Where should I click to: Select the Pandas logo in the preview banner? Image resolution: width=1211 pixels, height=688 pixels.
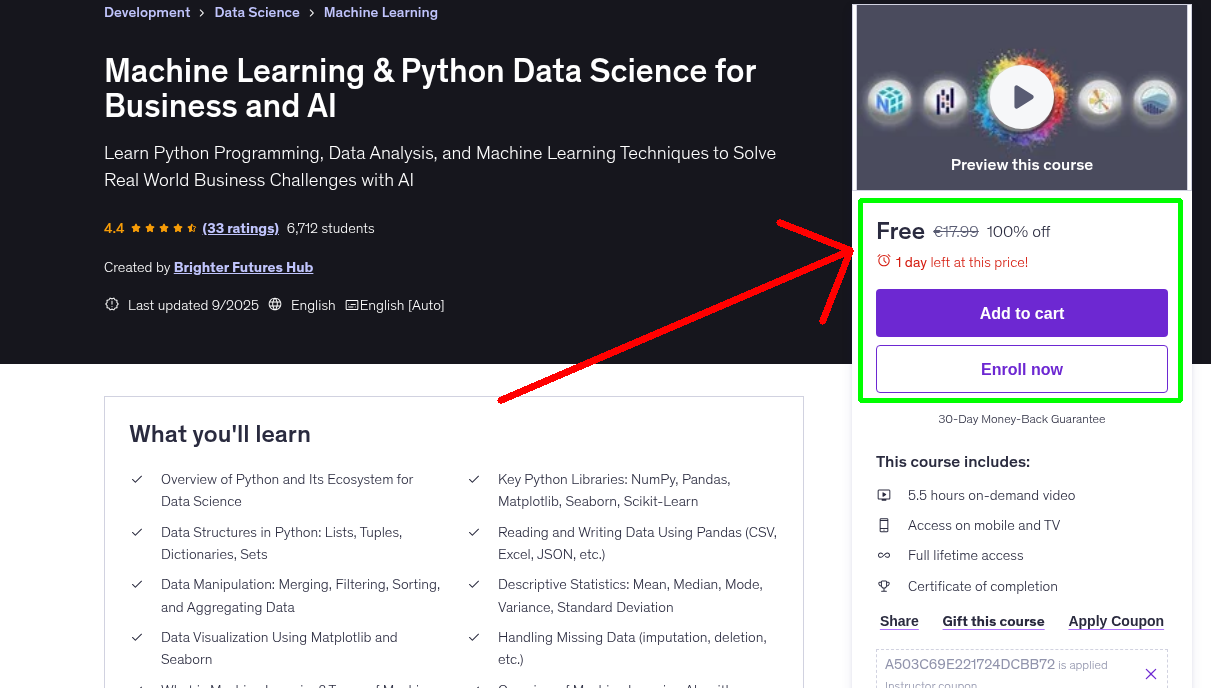pyautogui.click(x=945, y=99)
